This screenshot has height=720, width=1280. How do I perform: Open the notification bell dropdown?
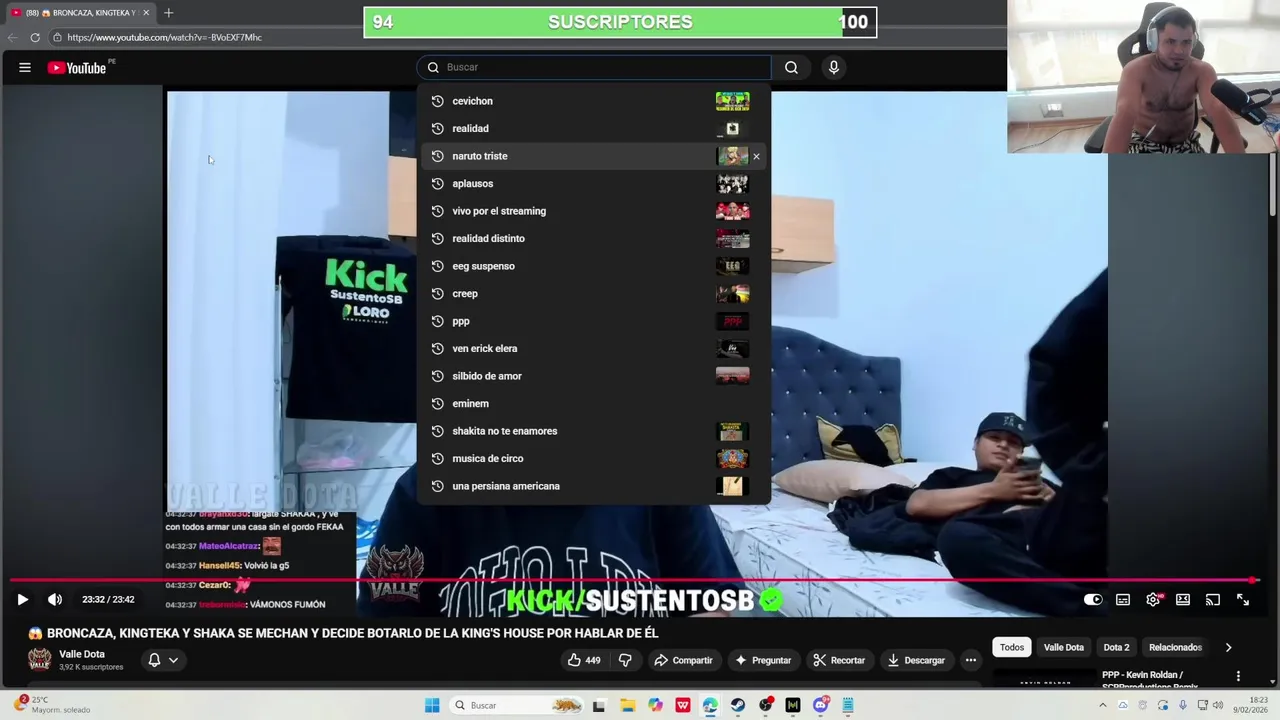[x=163, y=660]
